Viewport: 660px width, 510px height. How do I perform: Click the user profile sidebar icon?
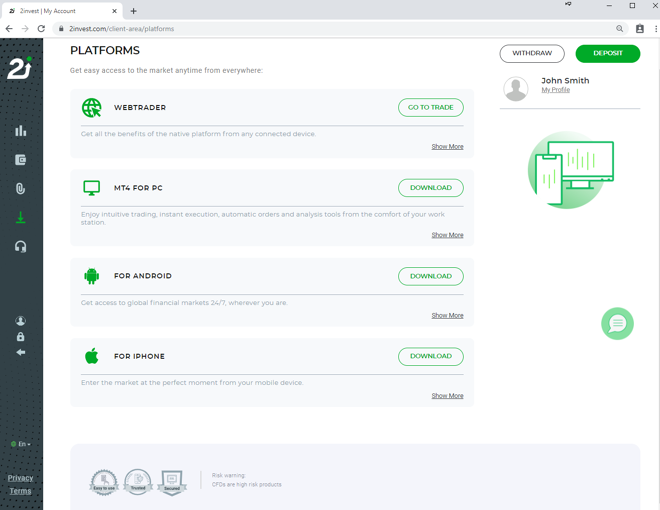coord(21,321)
